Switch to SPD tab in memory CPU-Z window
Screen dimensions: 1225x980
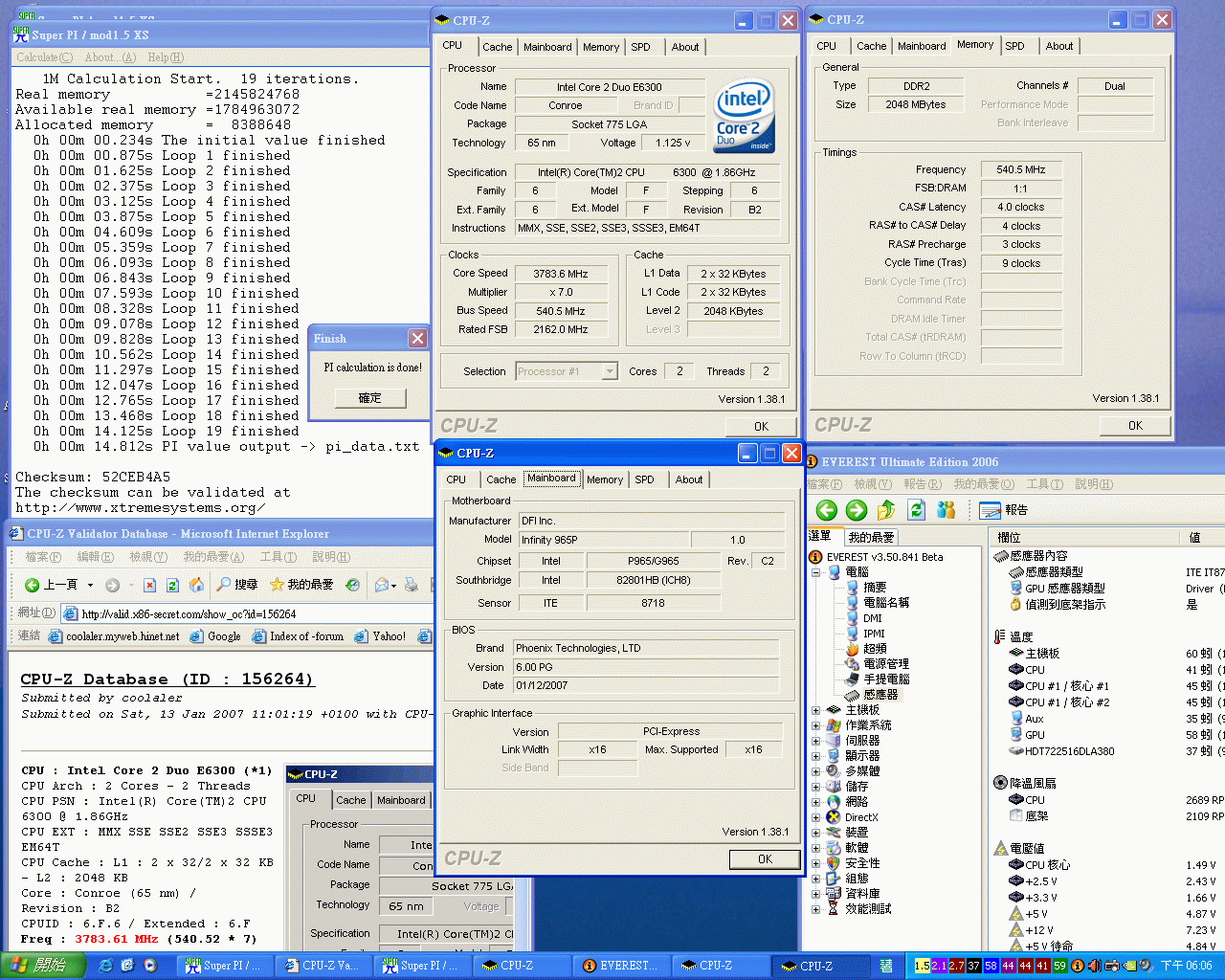click(1015, 46)
